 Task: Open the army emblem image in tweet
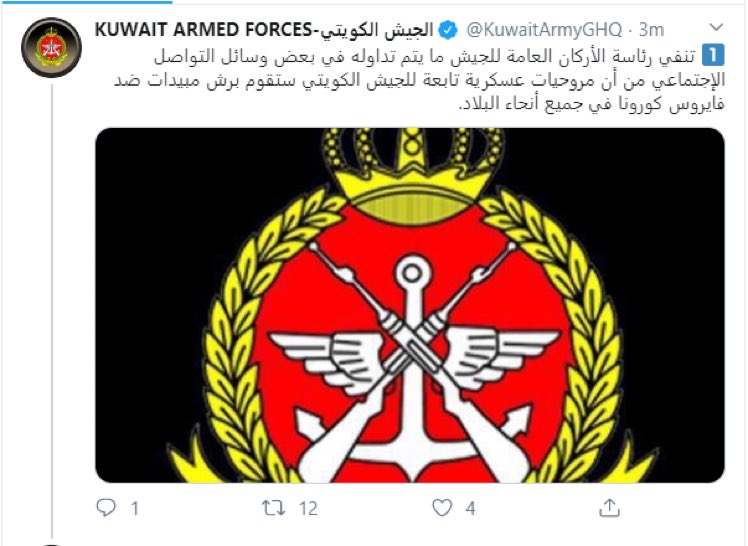click(x=410, y=305)
